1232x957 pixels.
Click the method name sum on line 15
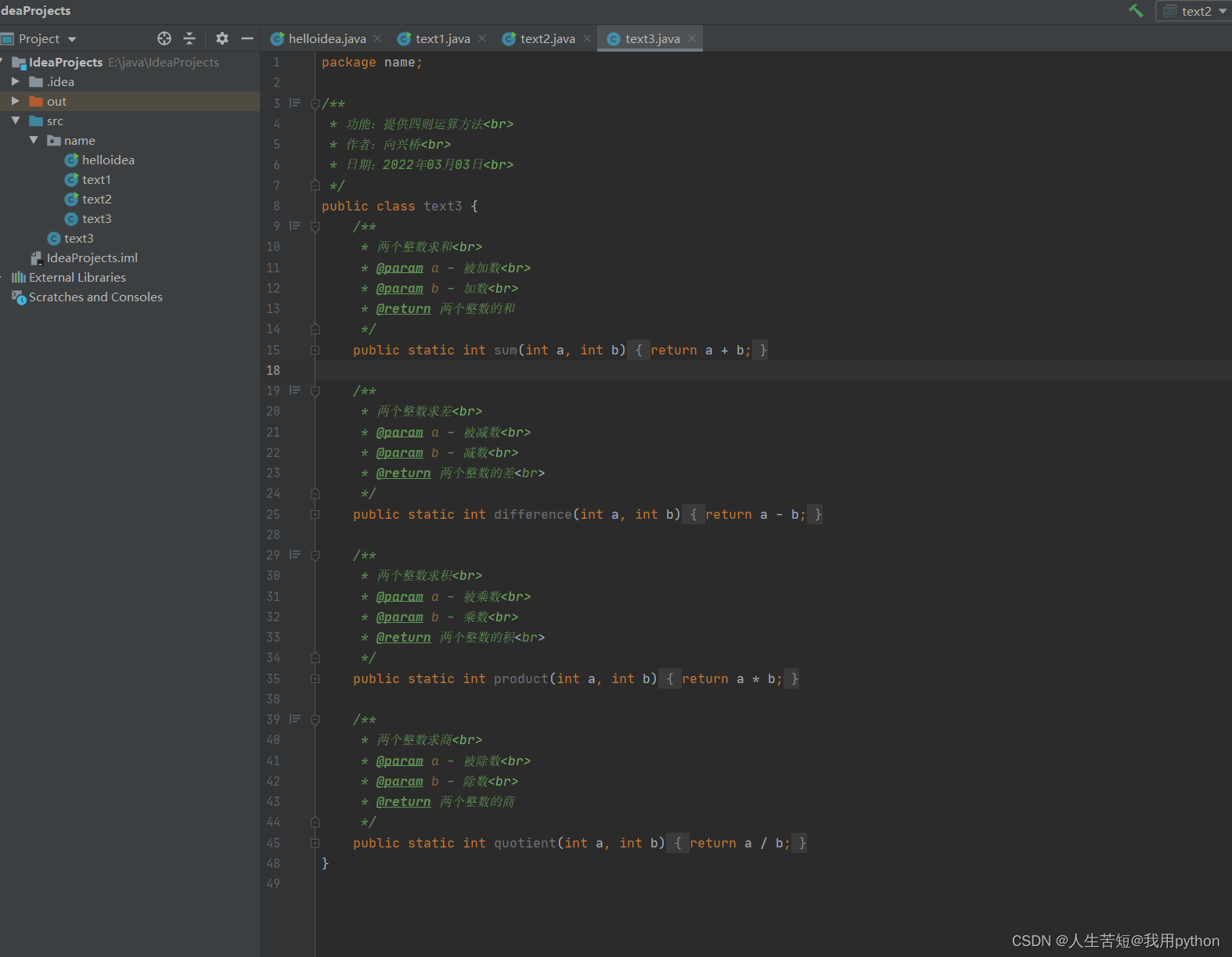point(506,350)
